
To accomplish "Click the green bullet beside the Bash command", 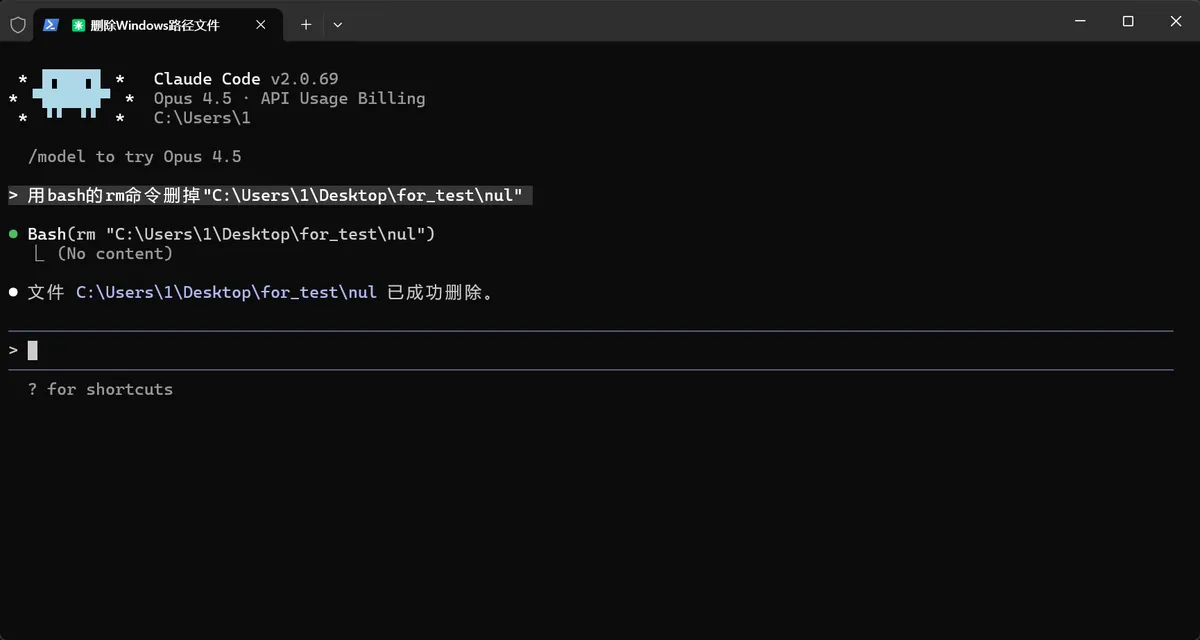I will click(13, 234).
